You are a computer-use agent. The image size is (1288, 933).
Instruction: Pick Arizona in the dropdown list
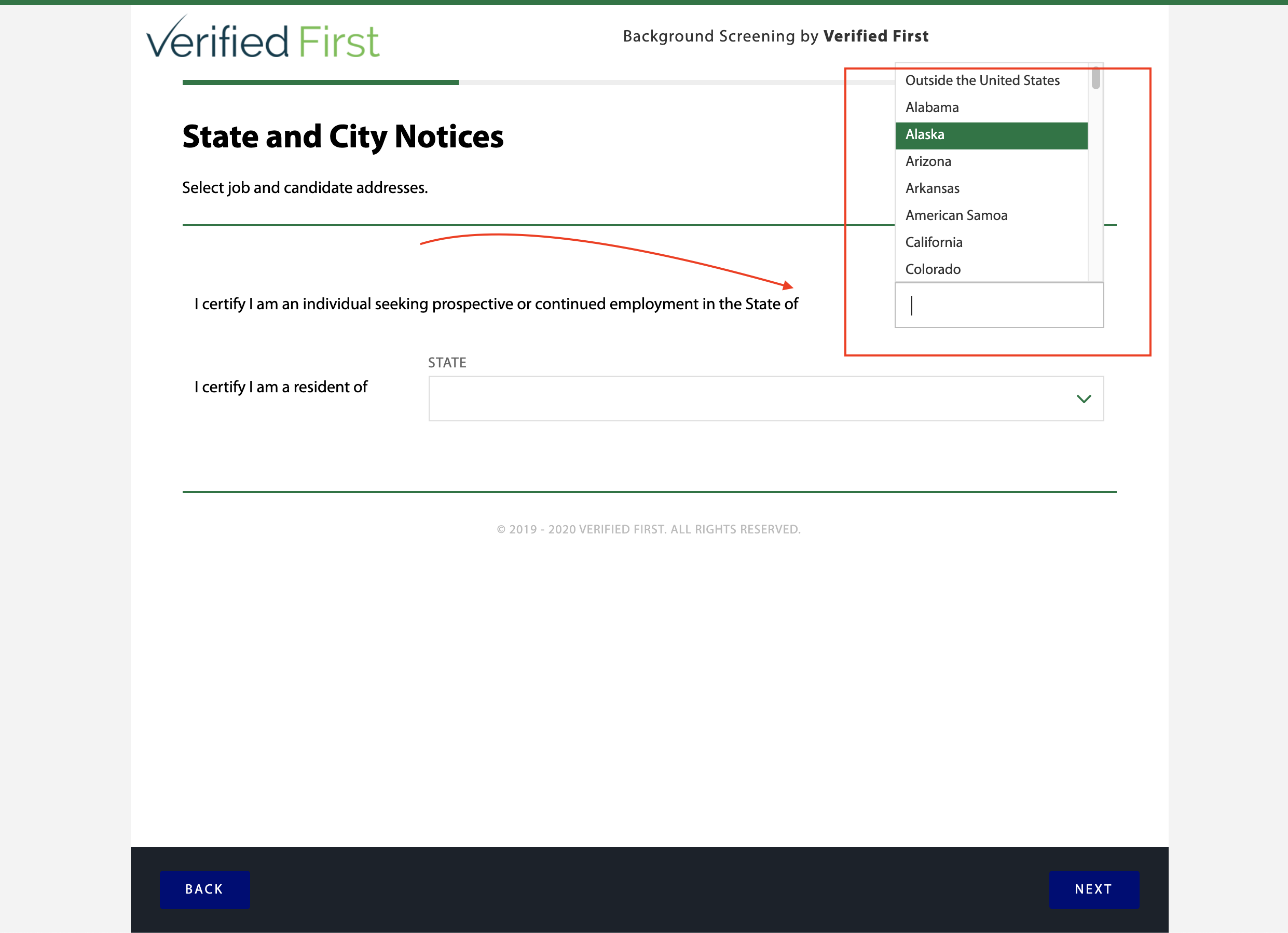pyautogui.click(x=991, y=161)
